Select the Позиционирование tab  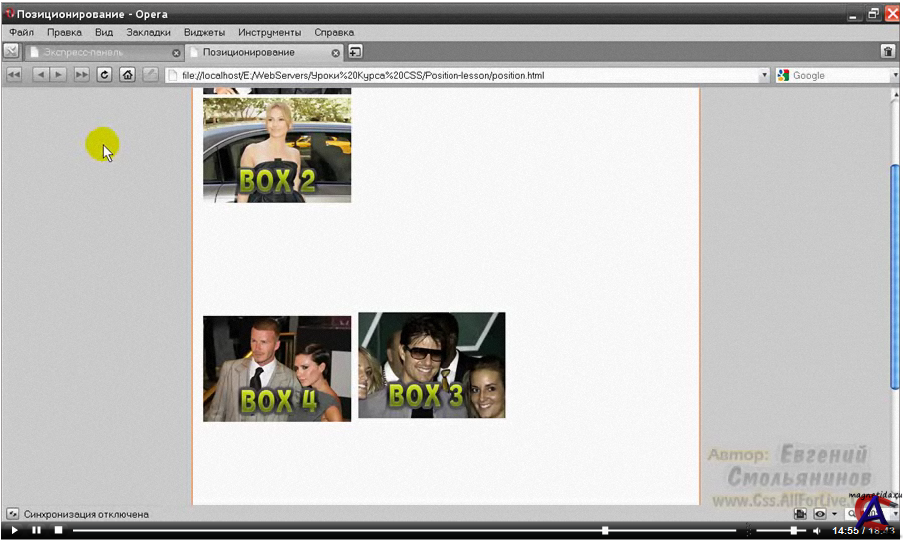click(x=264, y=52)
